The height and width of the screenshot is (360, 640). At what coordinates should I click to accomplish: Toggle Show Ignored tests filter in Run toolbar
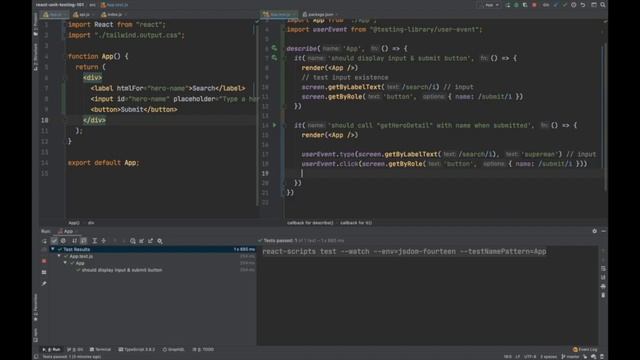(x=63, y=241)
